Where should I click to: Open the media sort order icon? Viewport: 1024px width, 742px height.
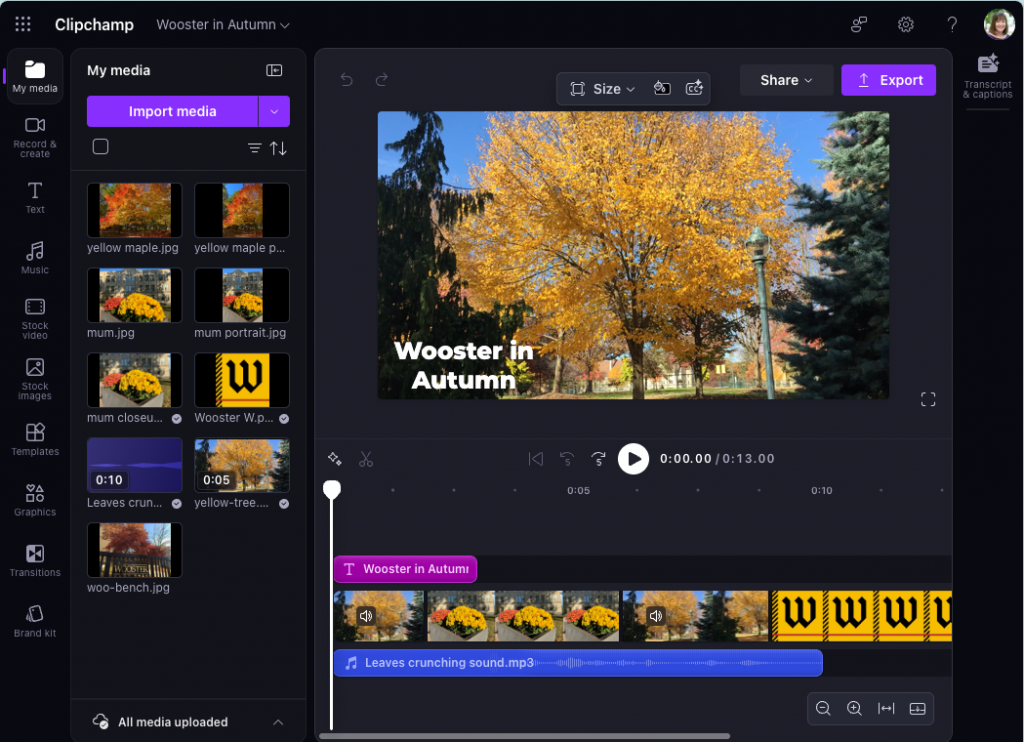point(278,148)
